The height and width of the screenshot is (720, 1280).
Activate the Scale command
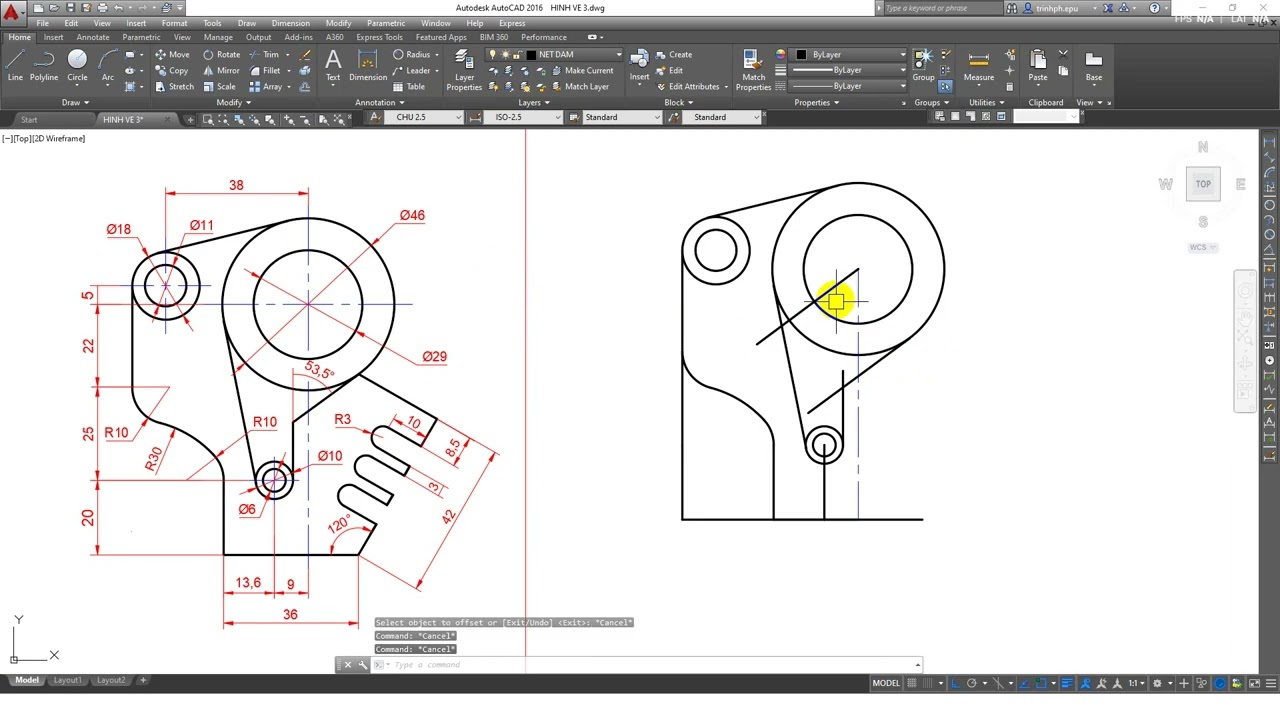(219, 87)
